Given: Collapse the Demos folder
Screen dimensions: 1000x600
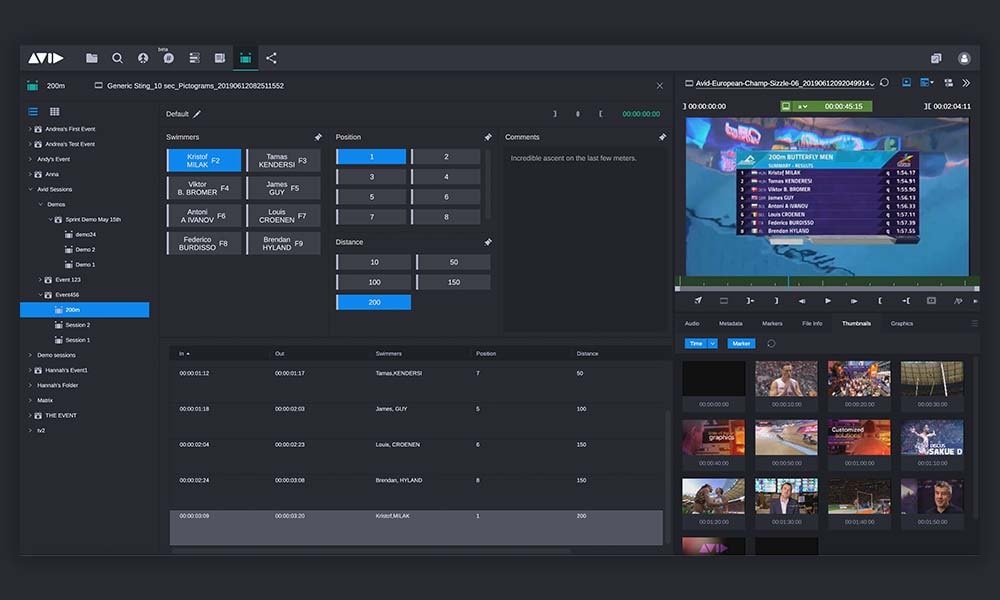Looking at the screenshot, I should tap(40, 205).
